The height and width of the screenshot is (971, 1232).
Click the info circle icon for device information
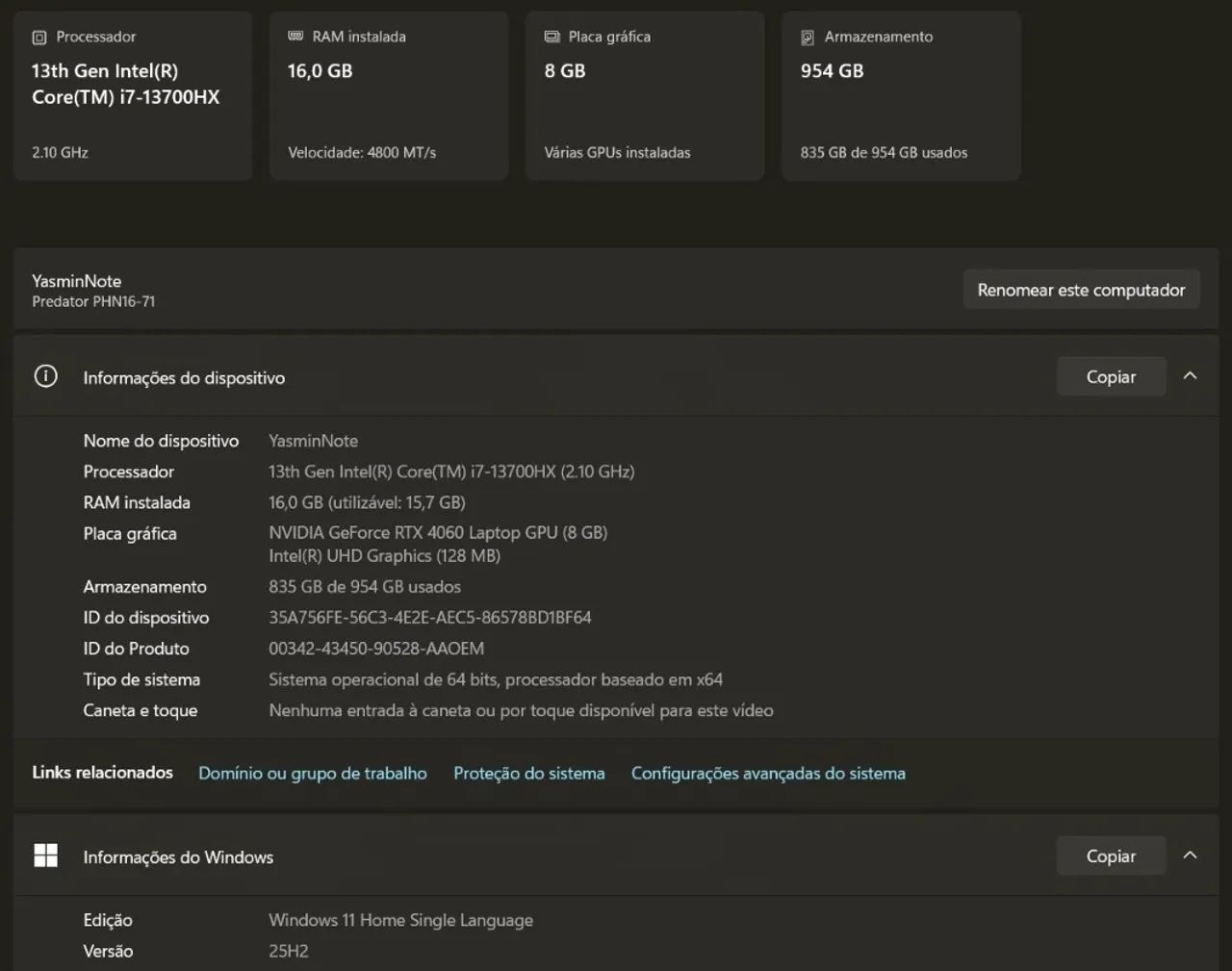pyautogui.click(x=45, y=376)
